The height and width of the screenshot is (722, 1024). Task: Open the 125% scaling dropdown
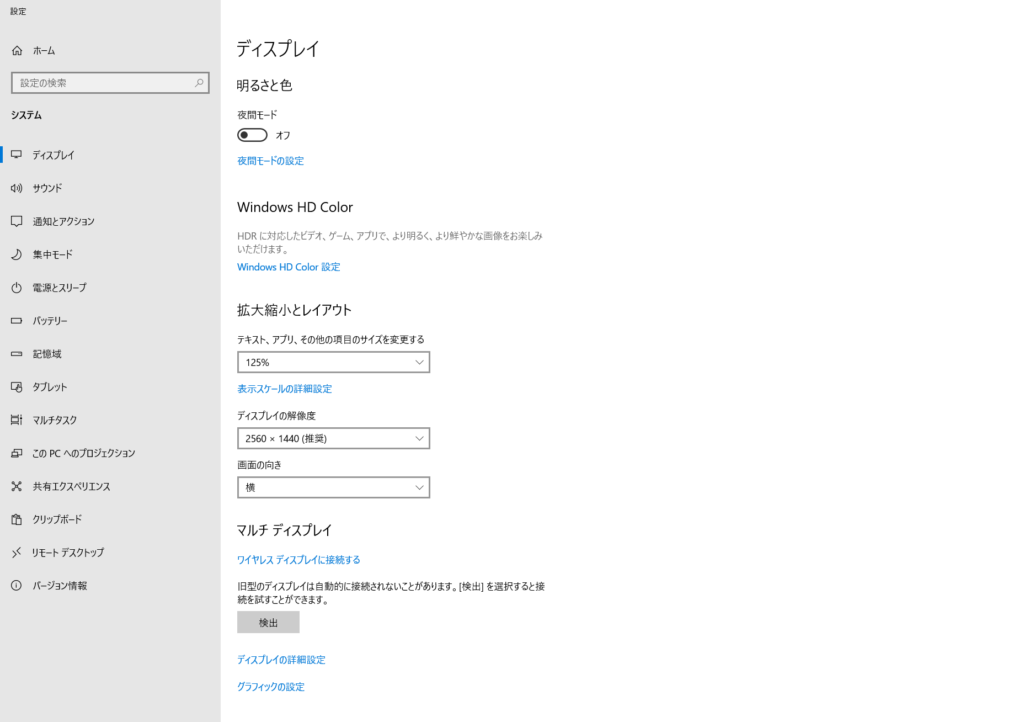[333, 362]
